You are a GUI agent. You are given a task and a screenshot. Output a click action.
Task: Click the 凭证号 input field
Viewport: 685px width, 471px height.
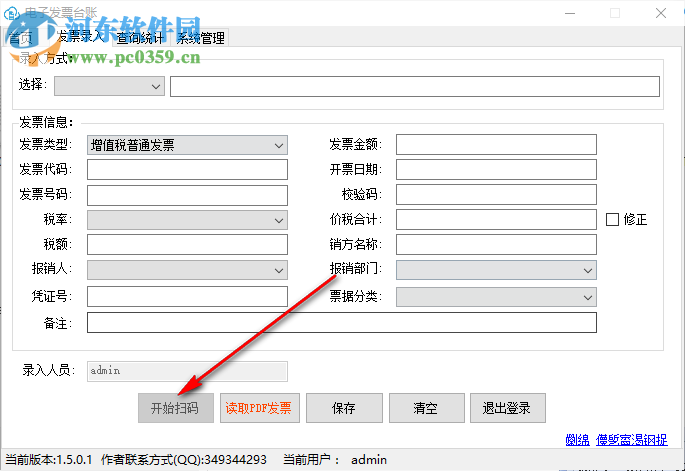pyautogui.click(x=187, y=297)
